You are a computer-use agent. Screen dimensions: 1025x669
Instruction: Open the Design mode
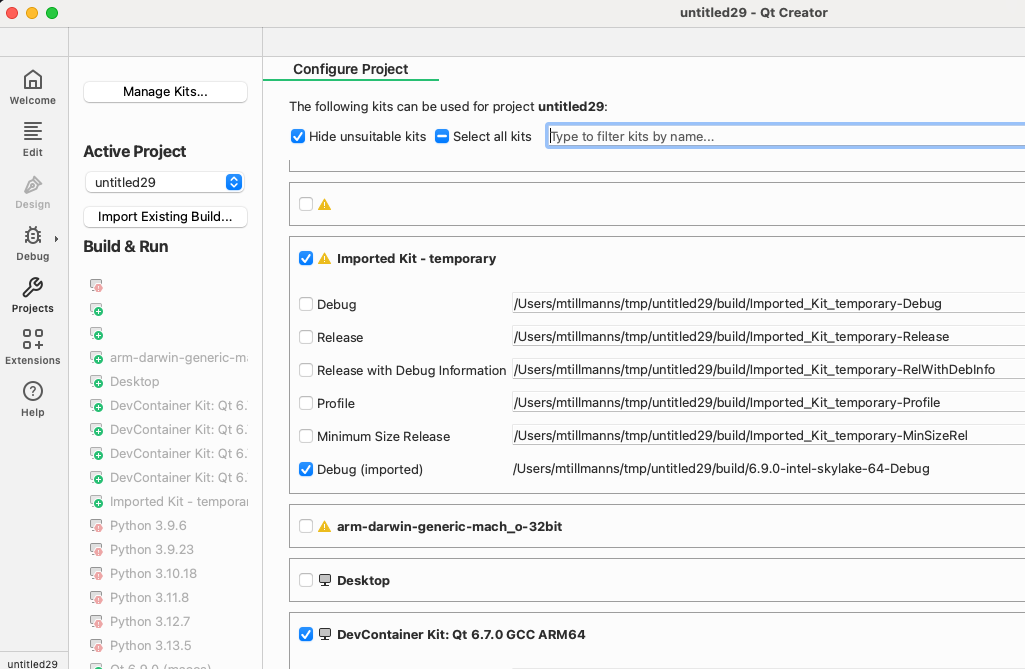33,192
